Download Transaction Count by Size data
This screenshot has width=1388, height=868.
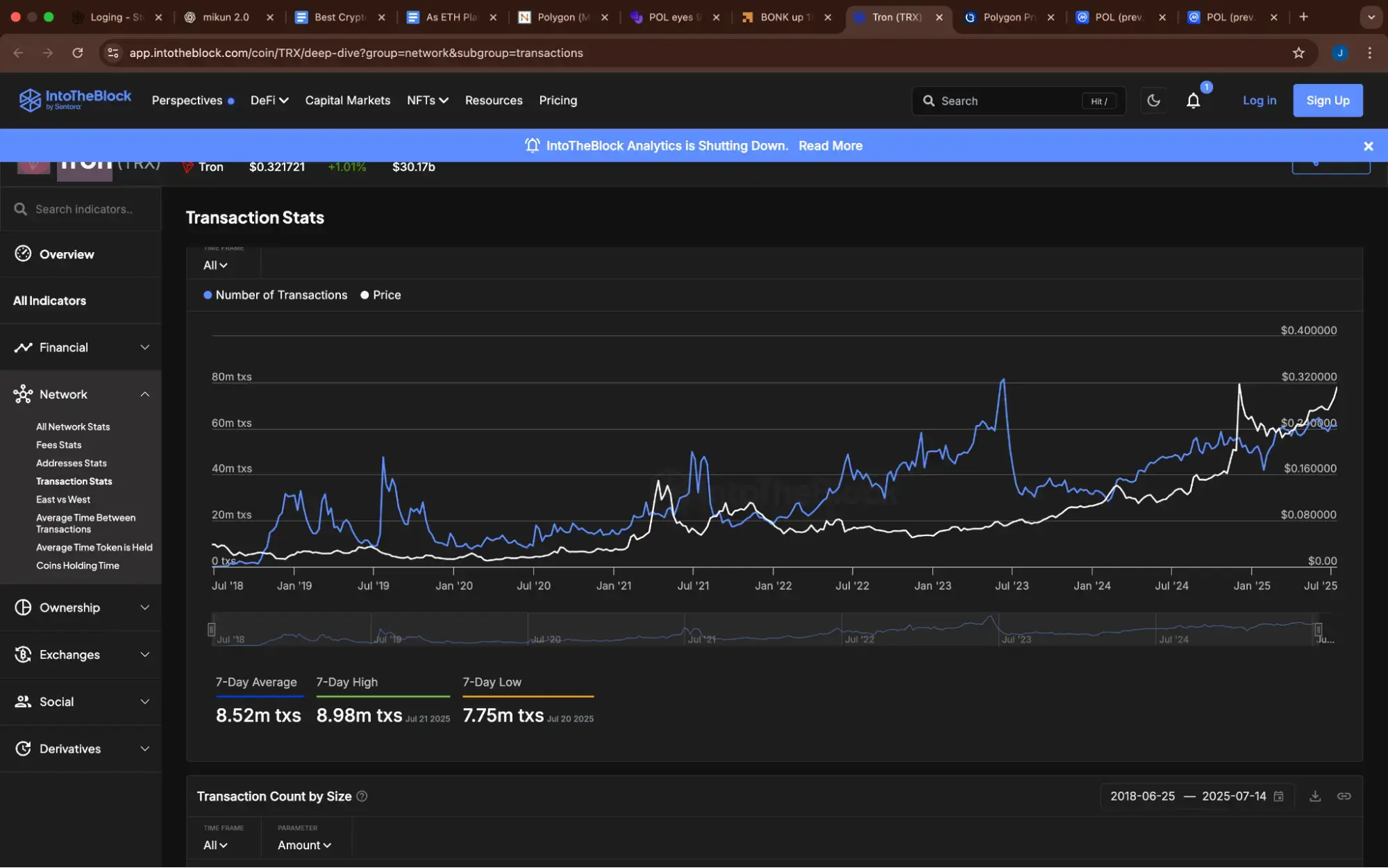click(x=1314, y=796)
